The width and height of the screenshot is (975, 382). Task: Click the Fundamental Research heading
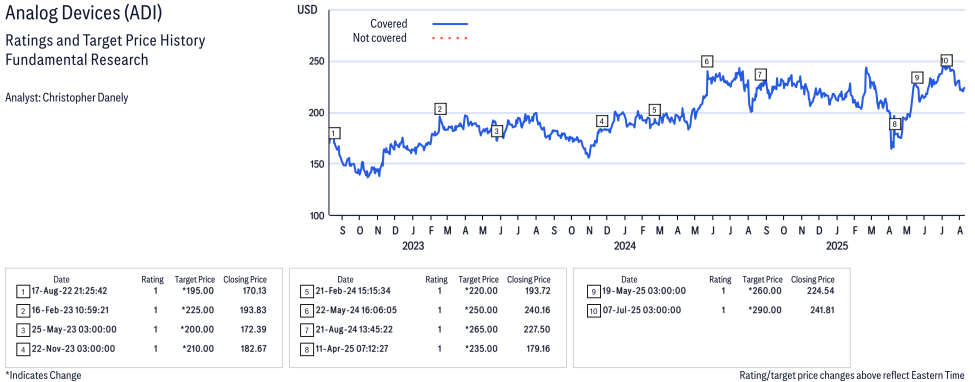pyautogui.click(x=76, y=60)
